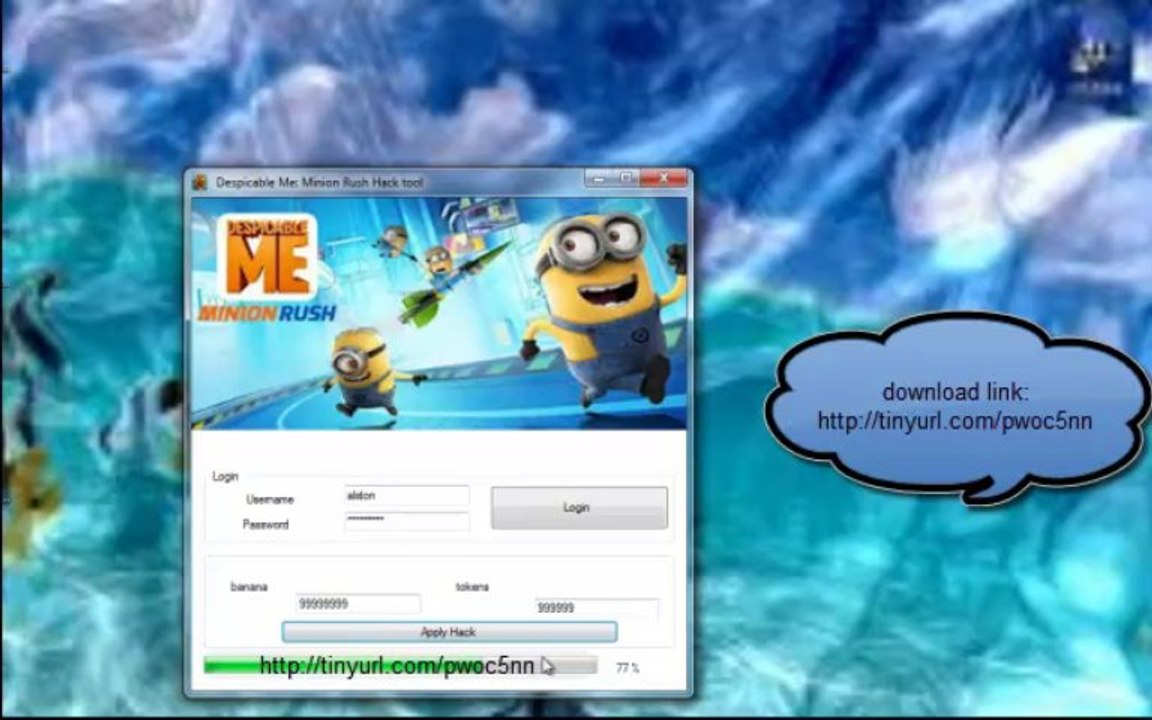
Task: Minimize the Minion Rush Hack tool window
Action: pyautogui.click(x=599, y=179)
